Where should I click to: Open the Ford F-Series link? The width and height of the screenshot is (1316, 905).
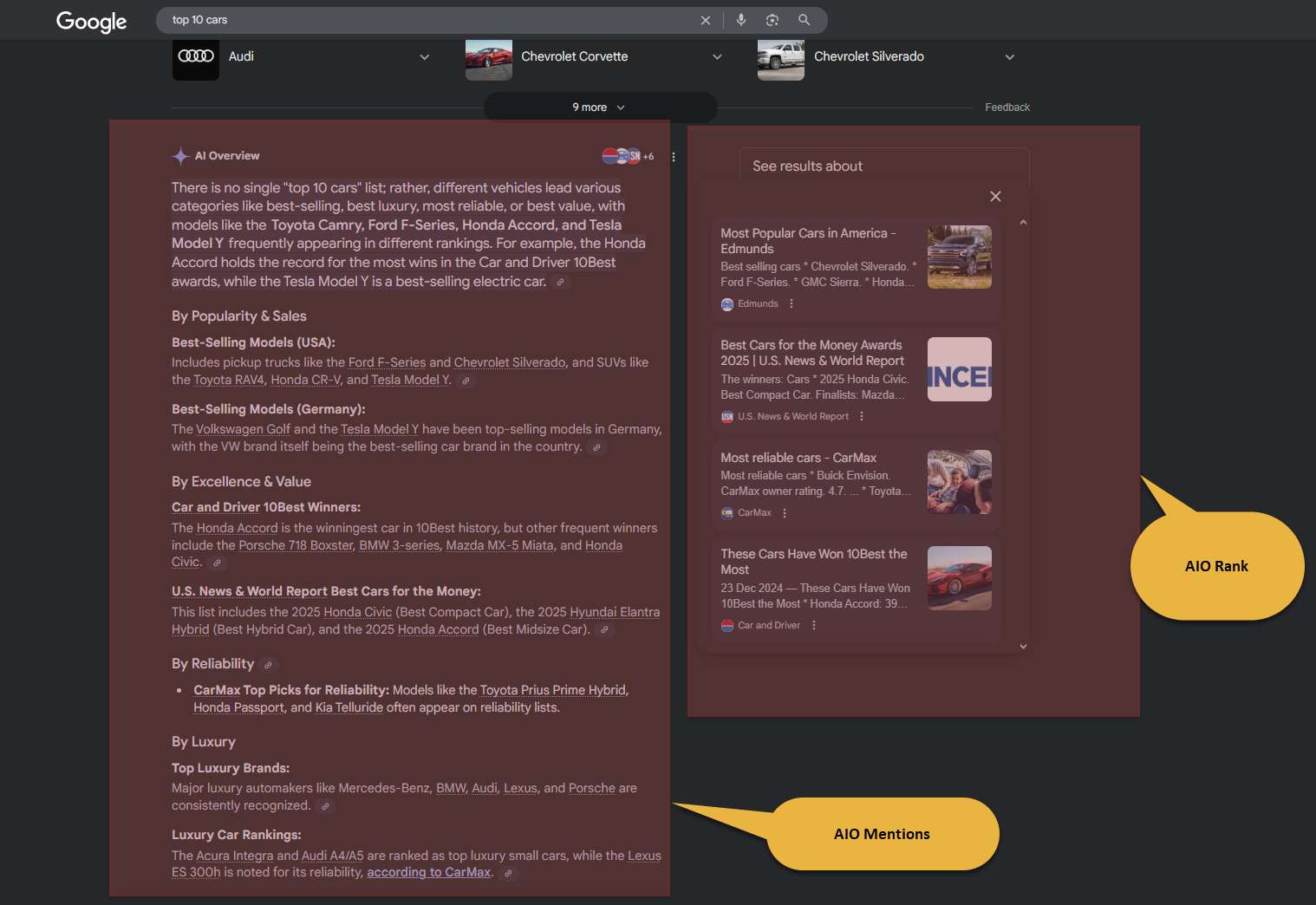(387, 362)
